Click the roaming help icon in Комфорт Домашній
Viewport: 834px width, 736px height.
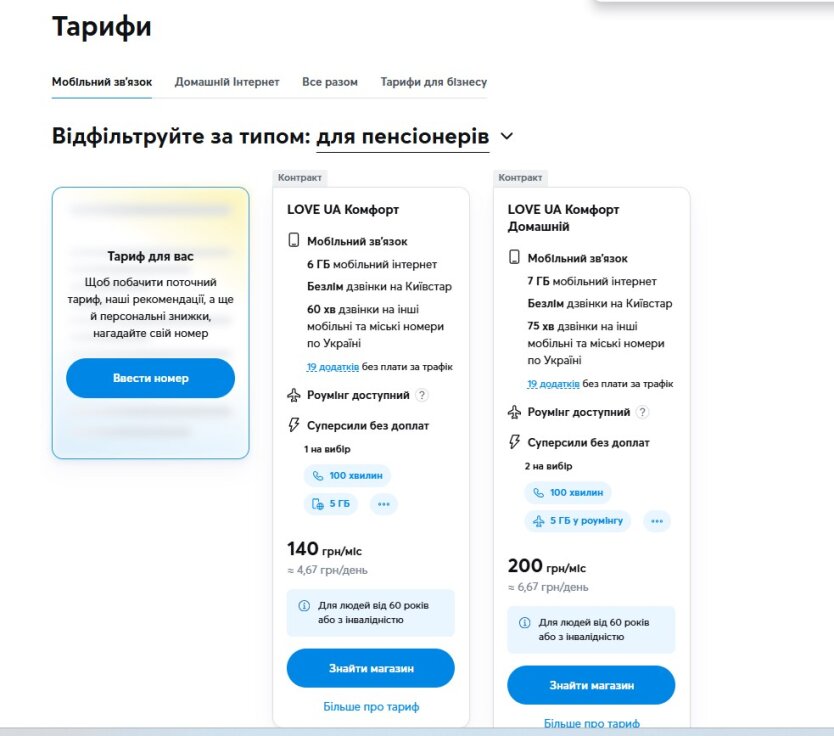tap(642, 412)
